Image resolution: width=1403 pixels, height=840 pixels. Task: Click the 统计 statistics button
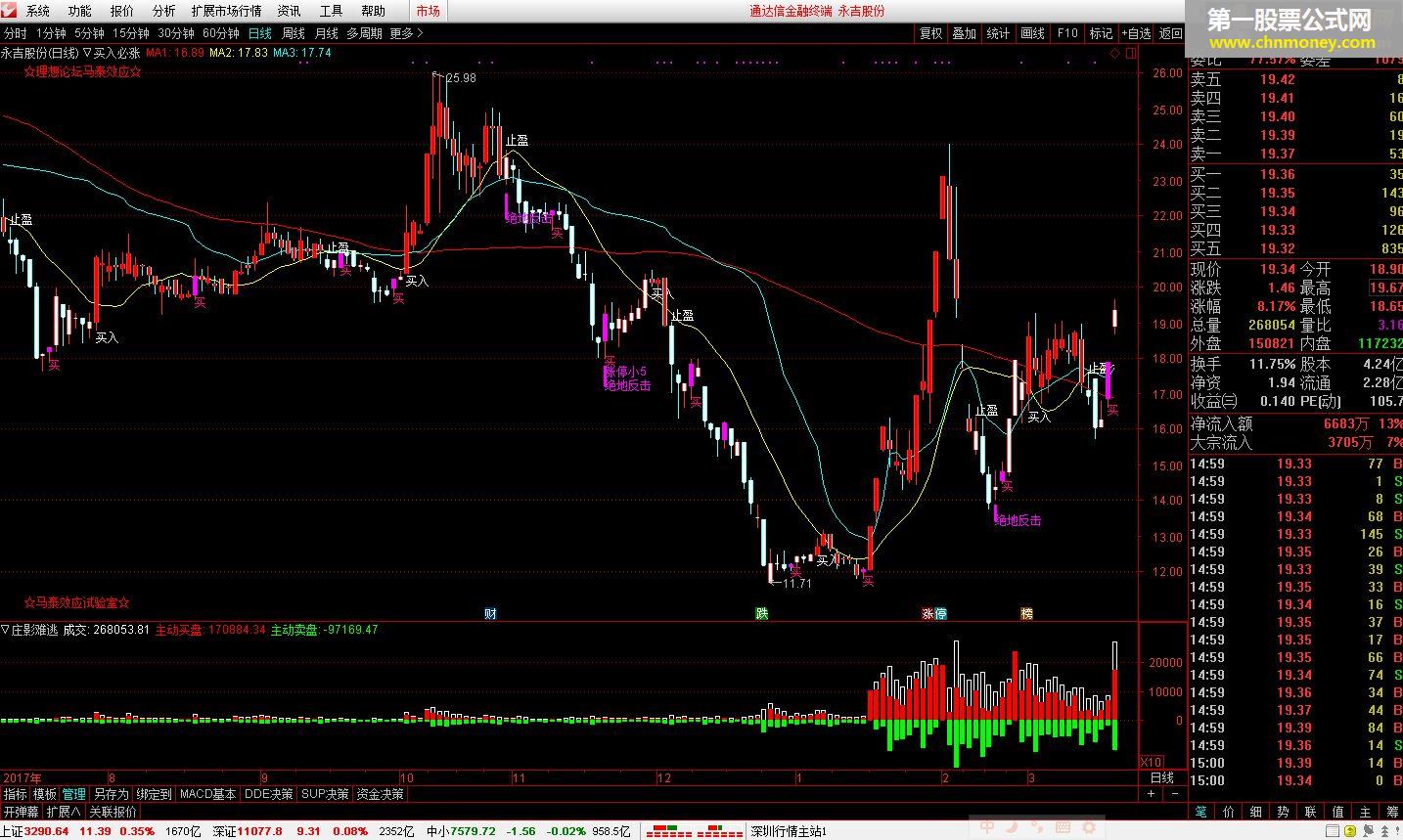coord(999,32)
